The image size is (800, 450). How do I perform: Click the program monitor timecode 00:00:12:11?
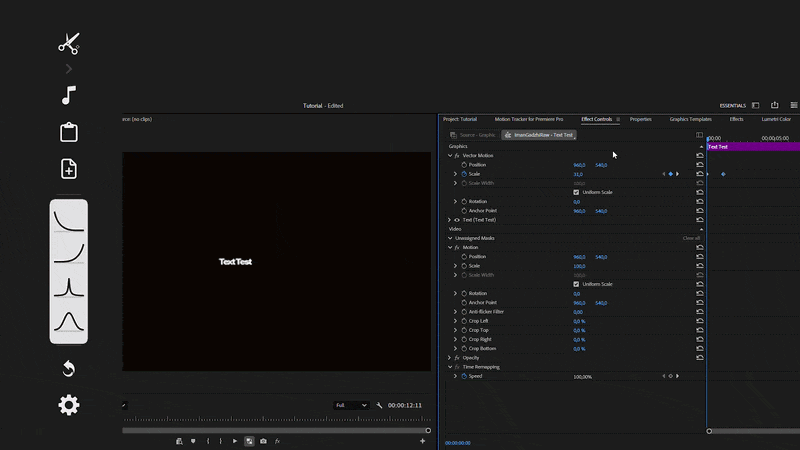pyautogui.click(x=405, y=405)
